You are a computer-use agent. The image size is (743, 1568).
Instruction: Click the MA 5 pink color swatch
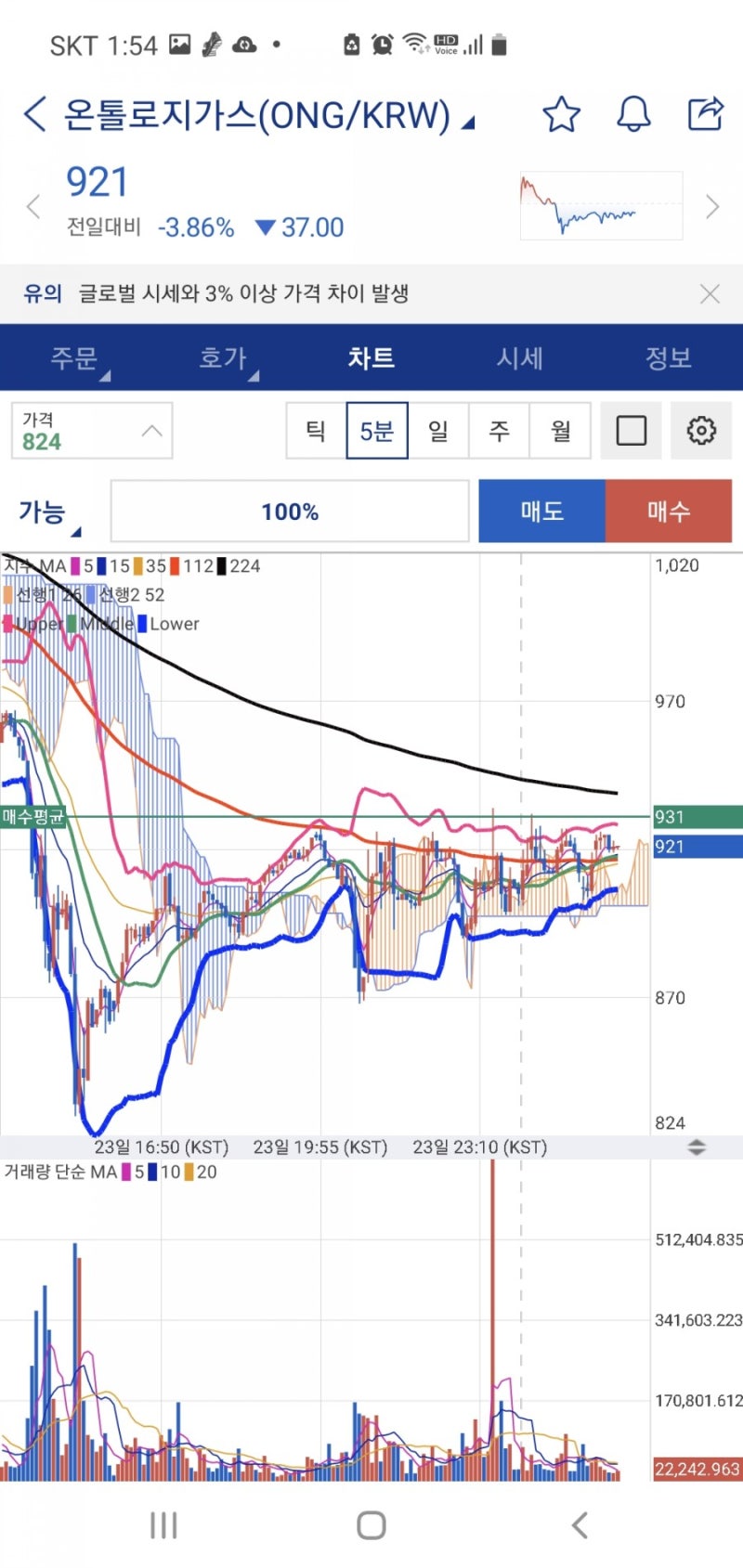click(x=75, y=566)
